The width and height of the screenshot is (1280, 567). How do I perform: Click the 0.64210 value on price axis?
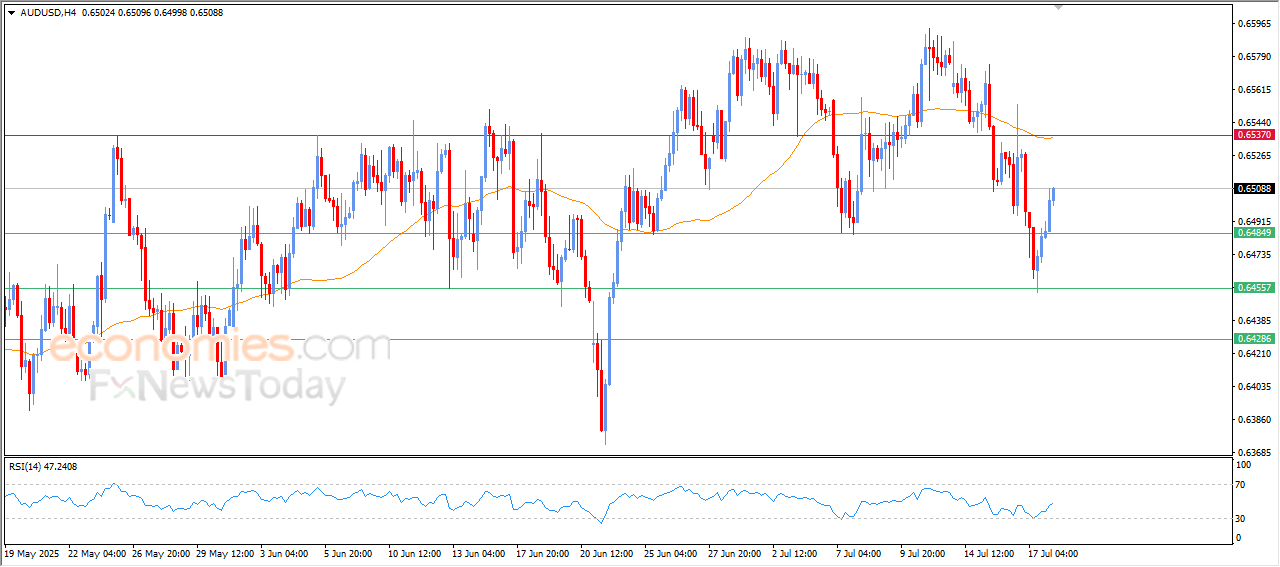click(1254, 353)
